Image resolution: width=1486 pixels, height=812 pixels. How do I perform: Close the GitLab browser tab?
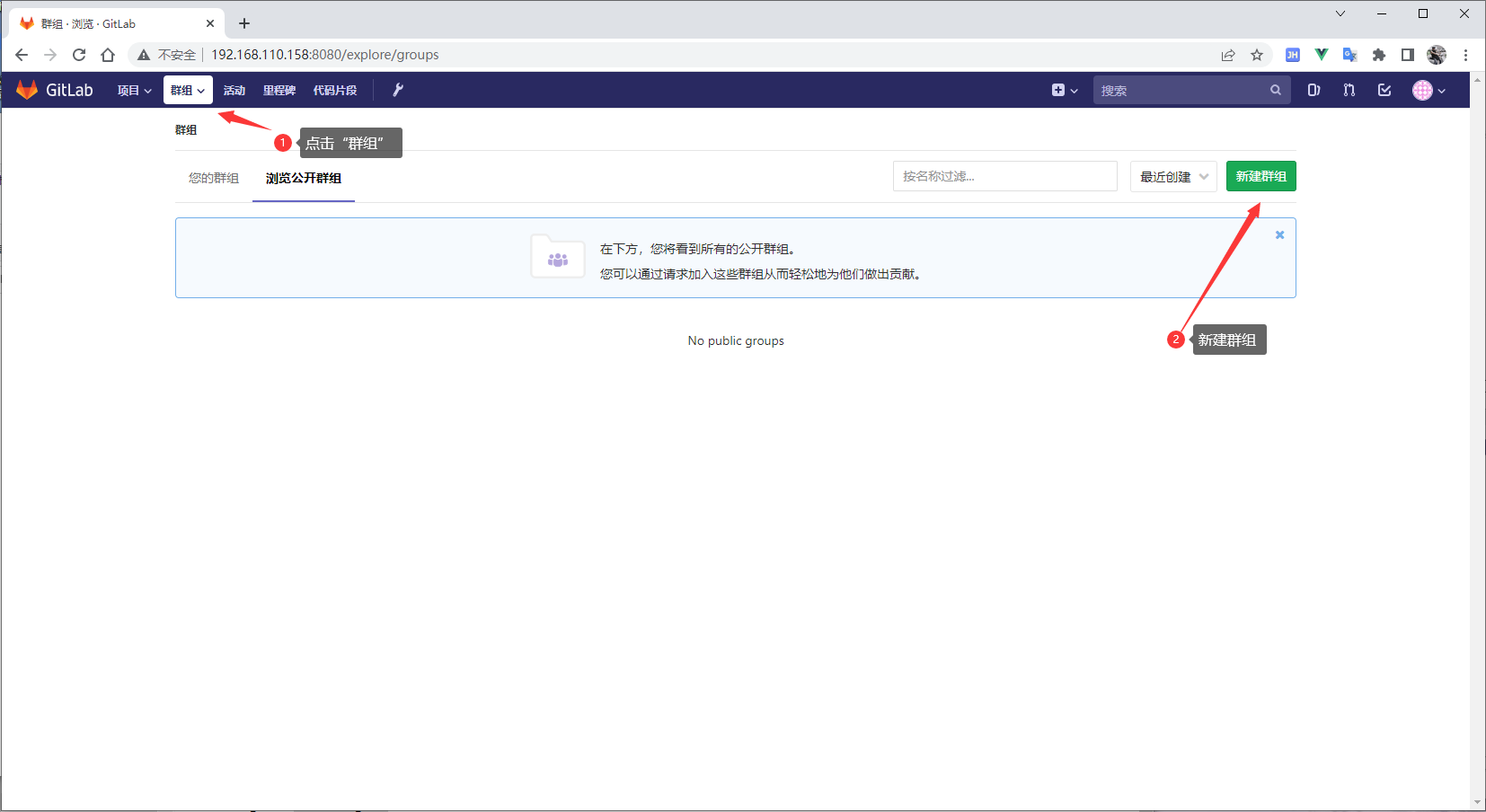click(x=210, y=23)
